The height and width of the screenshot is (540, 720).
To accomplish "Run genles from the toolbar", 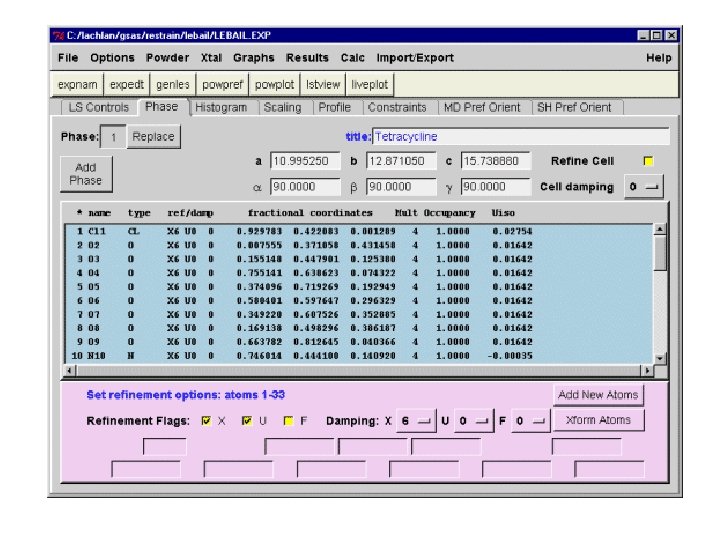I will point(173,85).
